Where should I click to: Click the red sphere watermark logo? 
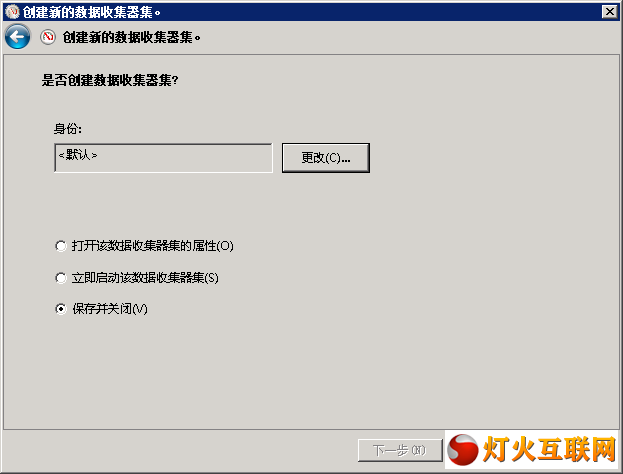click(x=462, y=450)
